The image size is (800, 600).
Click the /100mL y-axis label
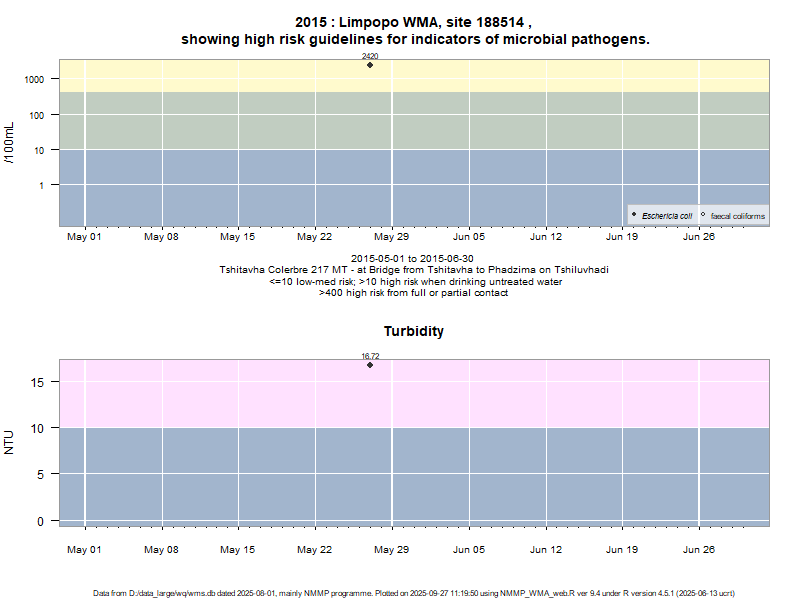click(x=10, y=143)
